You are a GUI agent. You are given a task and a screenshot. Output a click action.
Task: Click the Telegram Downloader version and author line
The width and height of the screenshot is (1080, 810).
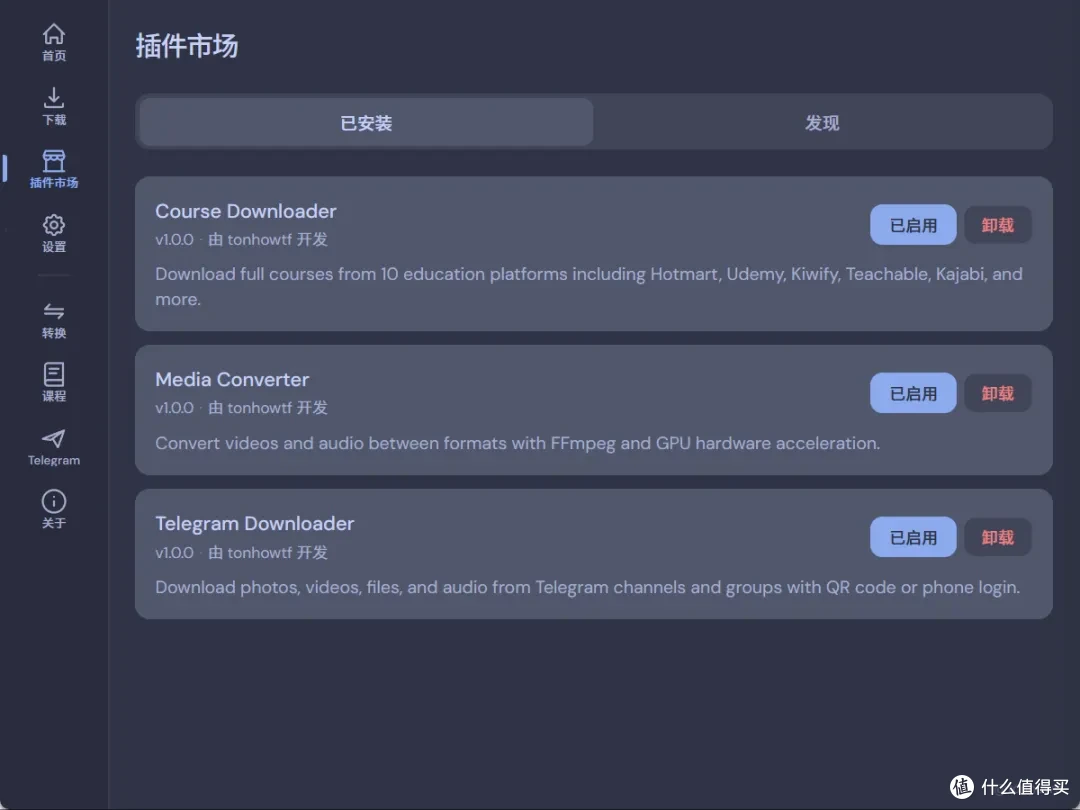pyautogui.click(x=241, y=552)
